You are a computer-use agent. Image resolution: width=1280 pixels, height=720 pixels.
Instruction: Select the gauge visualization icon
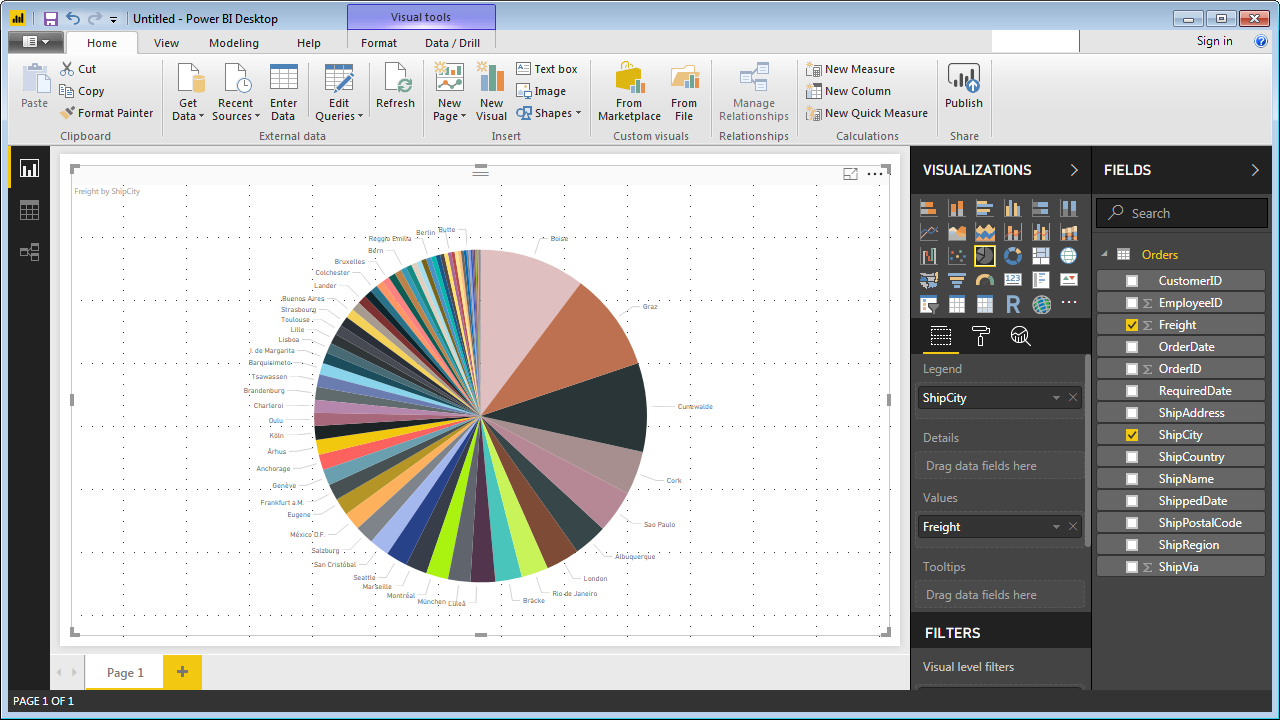[984, 280]
